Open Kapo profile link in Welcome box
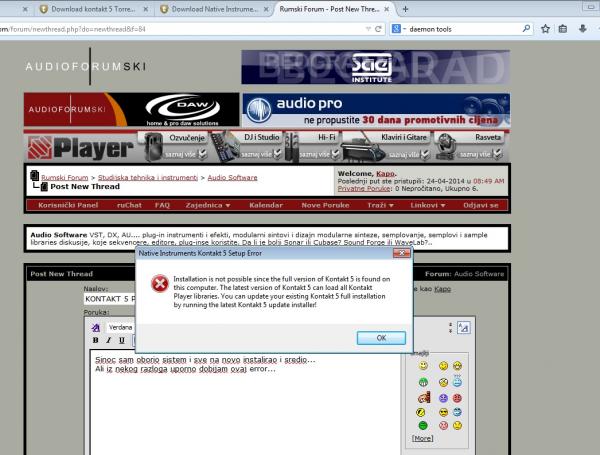The image size is (600, 455). (x=385, y=173)
